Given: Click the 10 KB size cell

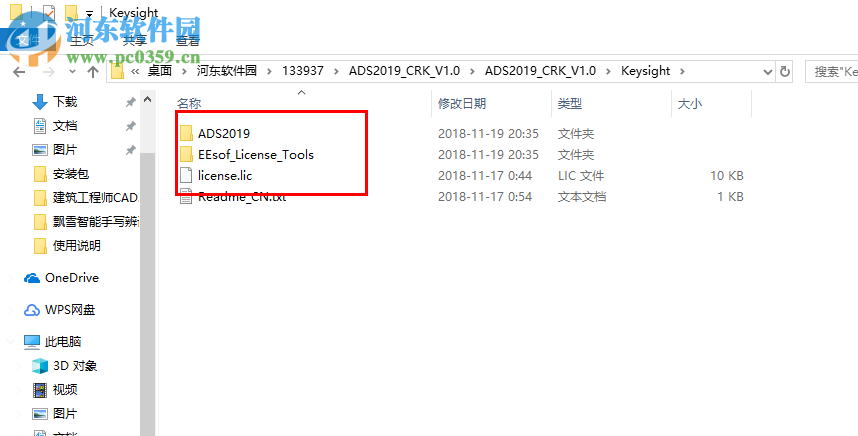Looking at the screenshot, I should (x=727, y=176).
